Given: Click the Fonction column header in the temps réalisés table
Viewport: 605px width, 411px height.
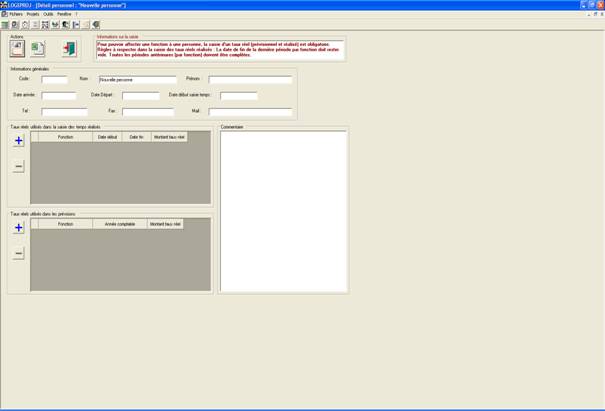Looking at the screenshot, I should (65, 137).
